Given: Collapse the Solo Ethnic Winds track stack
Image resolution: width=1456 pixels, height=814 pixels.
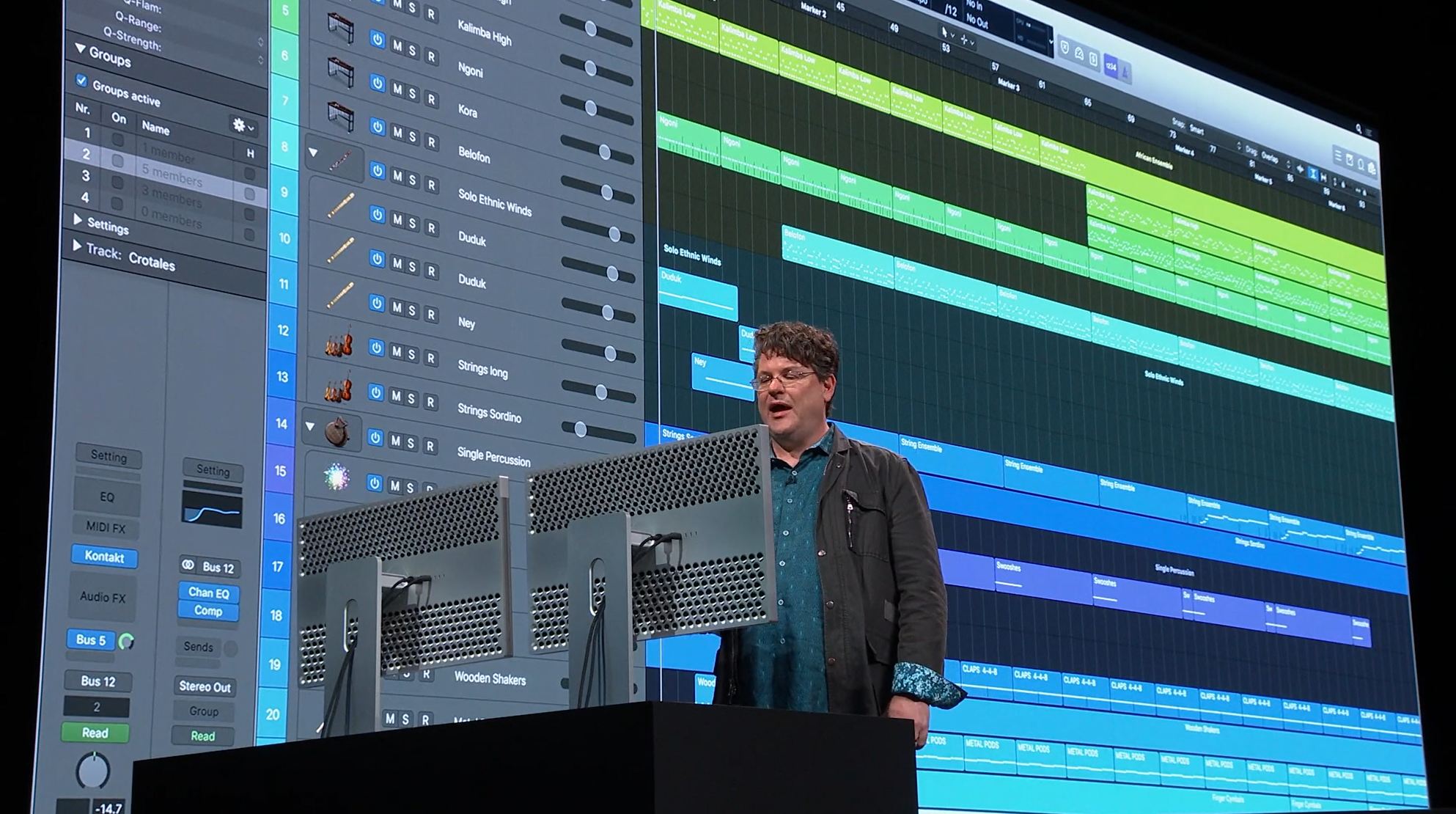Looking at the screenshot, I should click(313, 153).
